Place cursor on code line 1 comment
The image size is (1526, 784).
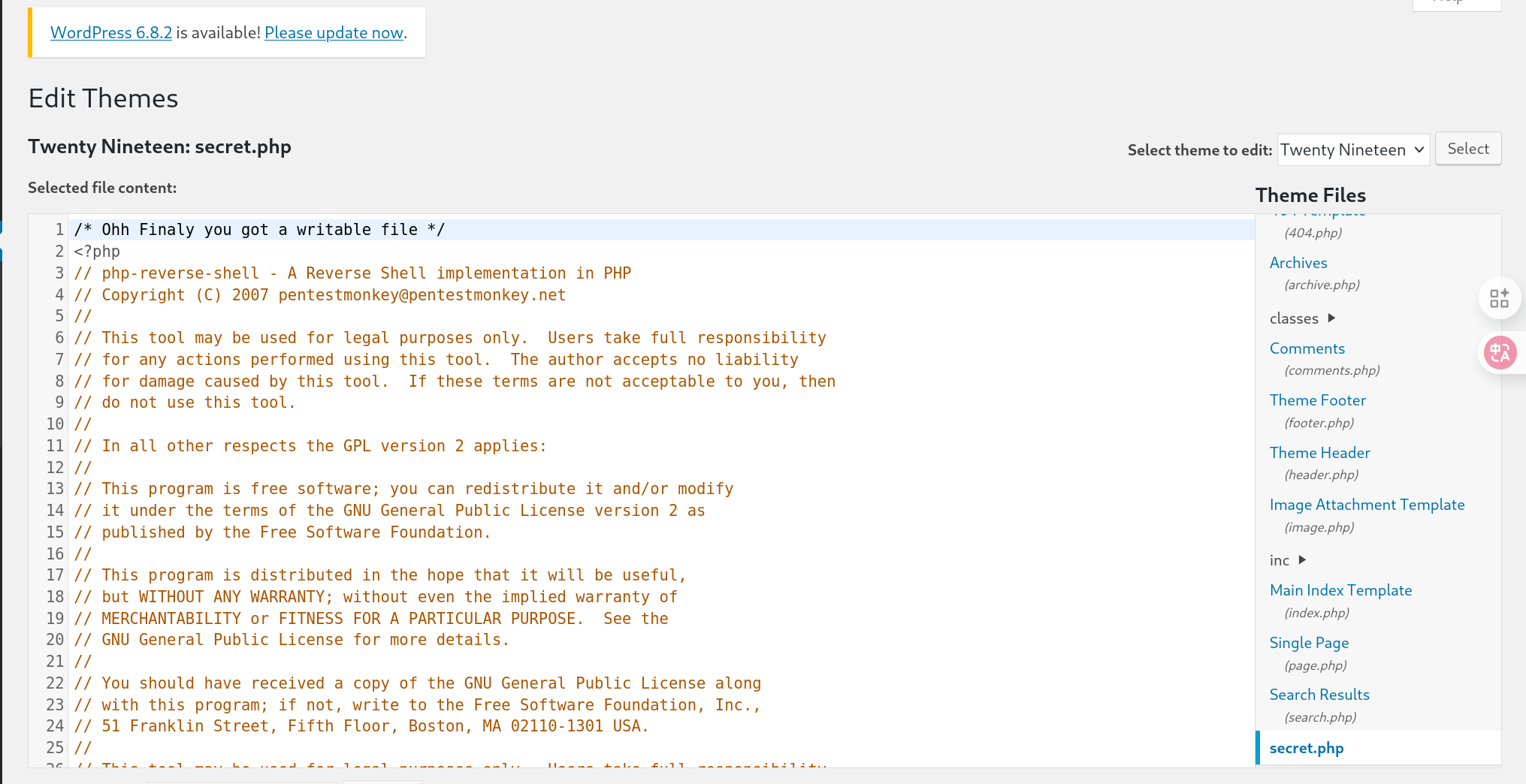(x=259, y=230)
